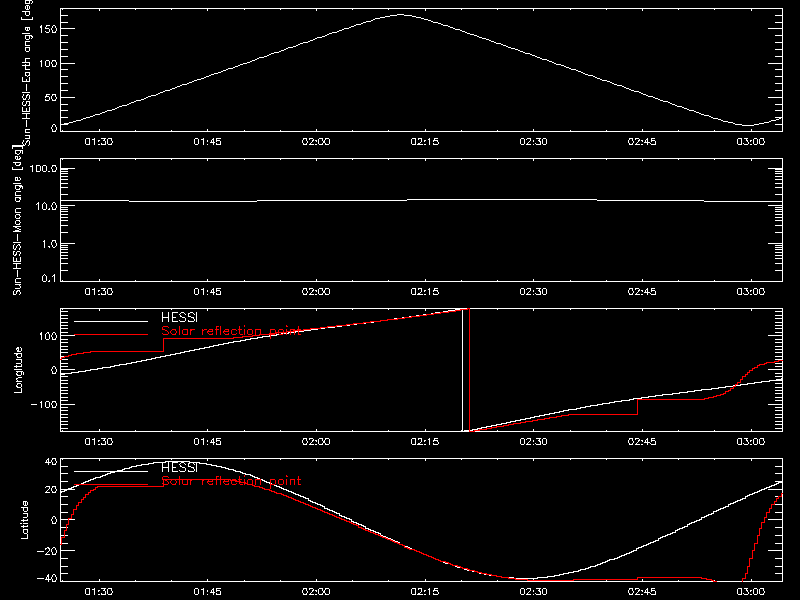Viewport: 800px width, 600px height.
Task: Click the 10.0 tick label in Moon angle plot
Action: coord(46,207)
